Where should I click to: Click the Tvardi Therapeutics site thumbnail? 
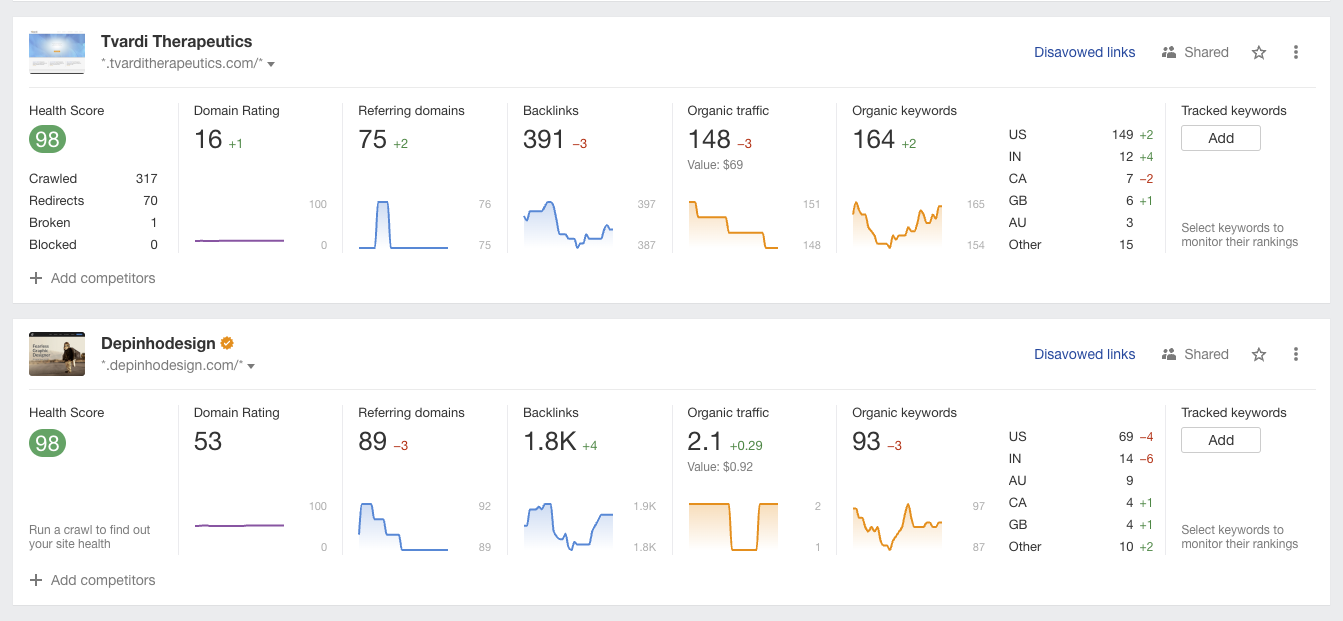(x=57, y=52)
